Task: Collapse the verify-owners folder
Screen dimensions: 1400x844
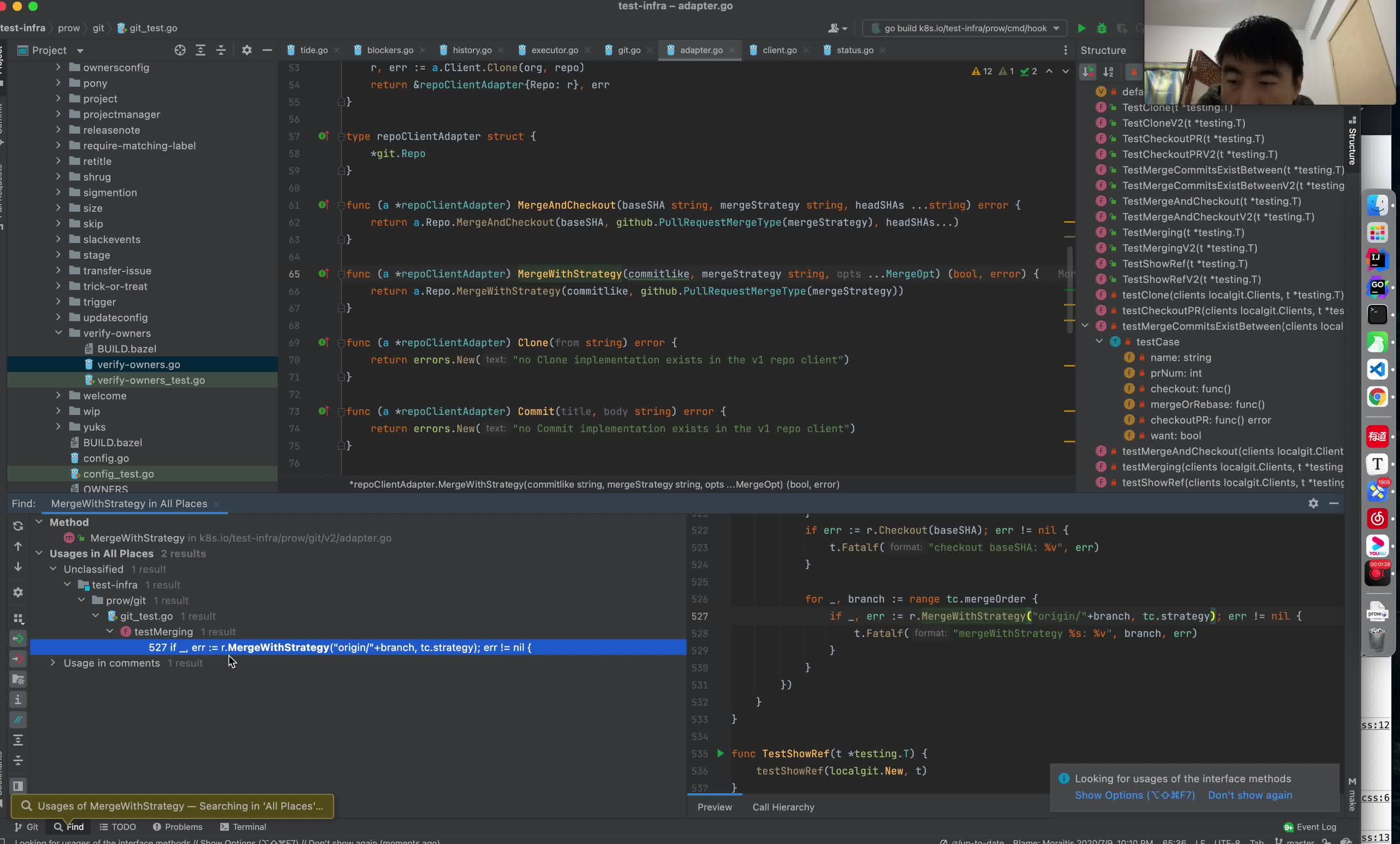Action: 59,333
